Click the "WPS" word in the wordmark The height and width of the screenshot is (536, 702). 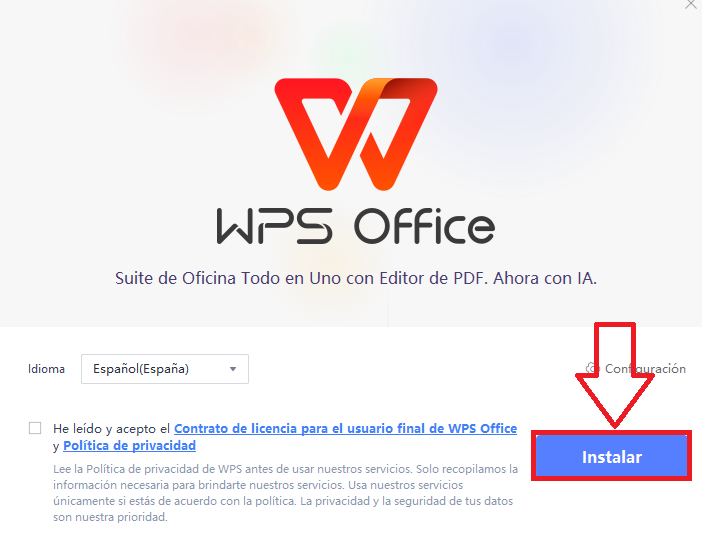pos(274,226)
